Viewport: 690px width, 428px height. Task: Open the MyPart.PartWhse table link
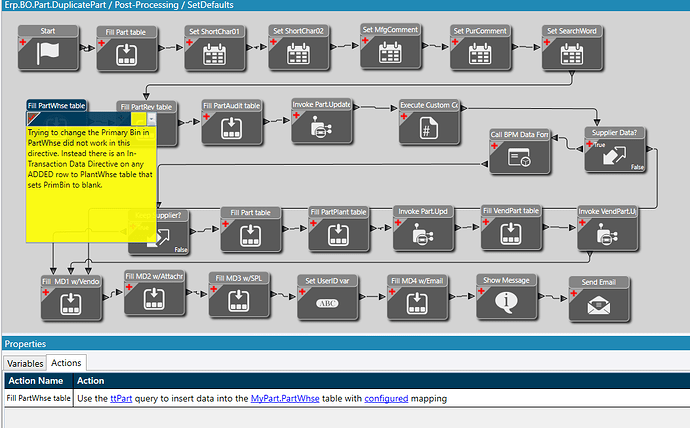pyautogui.click(x=285, y=399)
